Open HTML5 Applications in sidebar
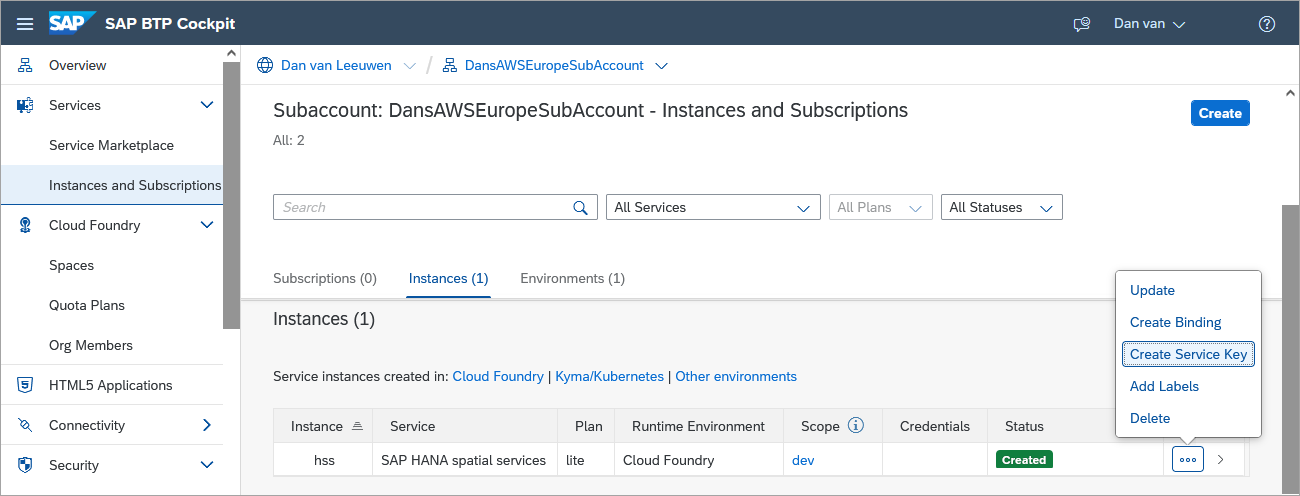Screen dimensions: 1300x496 111,385
